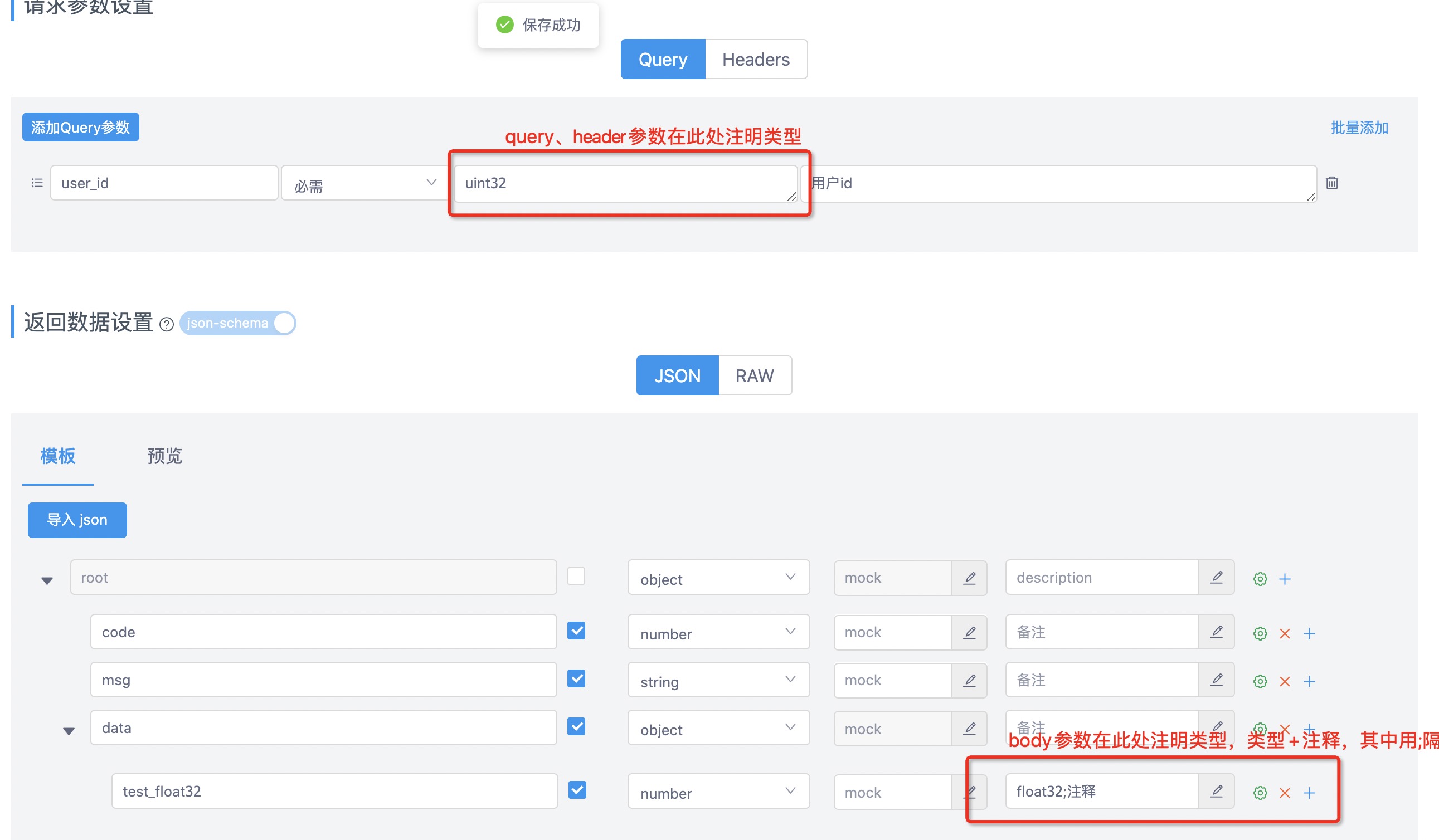
Task: Click the test_float32 name field
Action: pyautogui.click(x=334, y=792)
